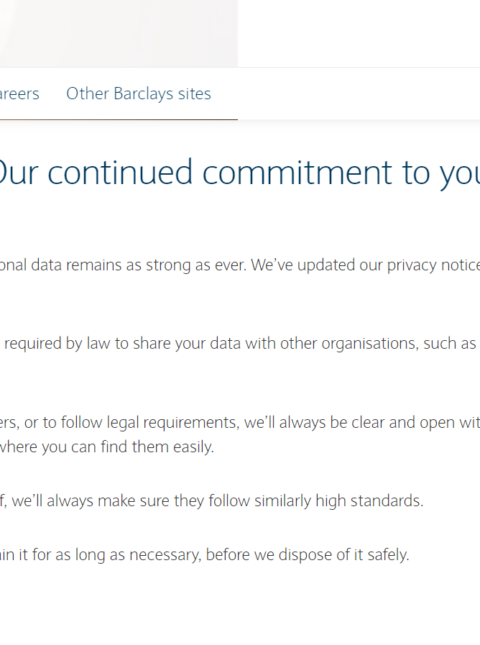This screenshot has height=645, width=480.
Task: Click the sentence about similarly high standards
Action: tap(211, 501)
